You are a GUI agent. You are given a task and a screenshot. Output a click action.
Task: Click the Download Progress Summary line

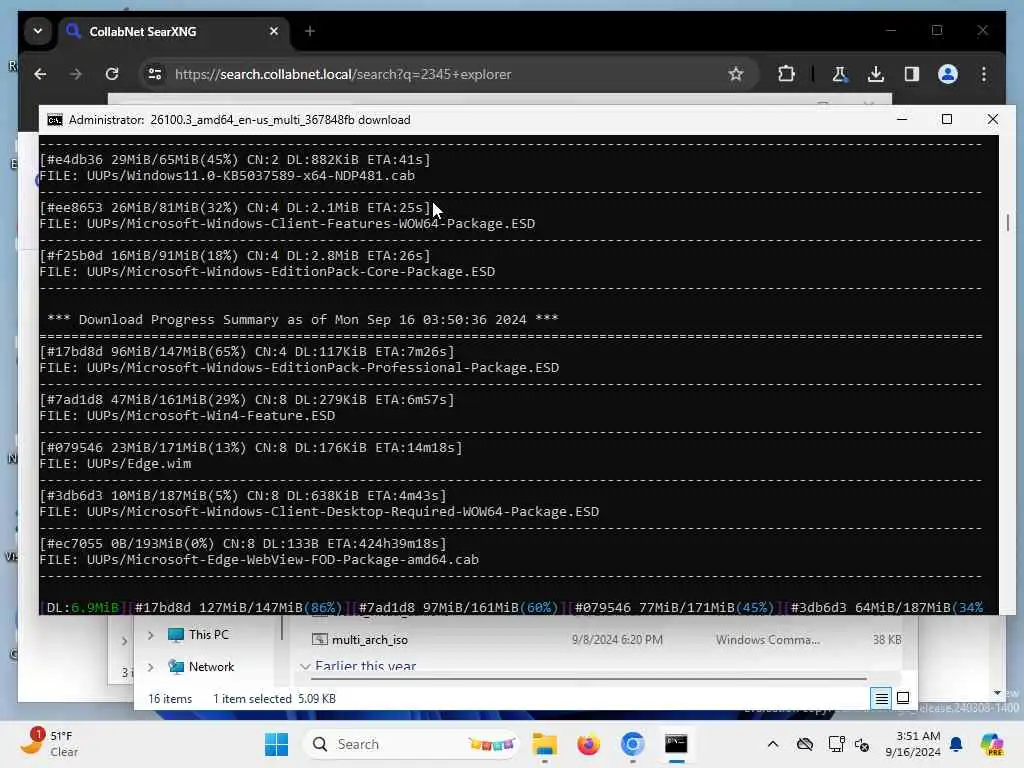coord(302,320)
